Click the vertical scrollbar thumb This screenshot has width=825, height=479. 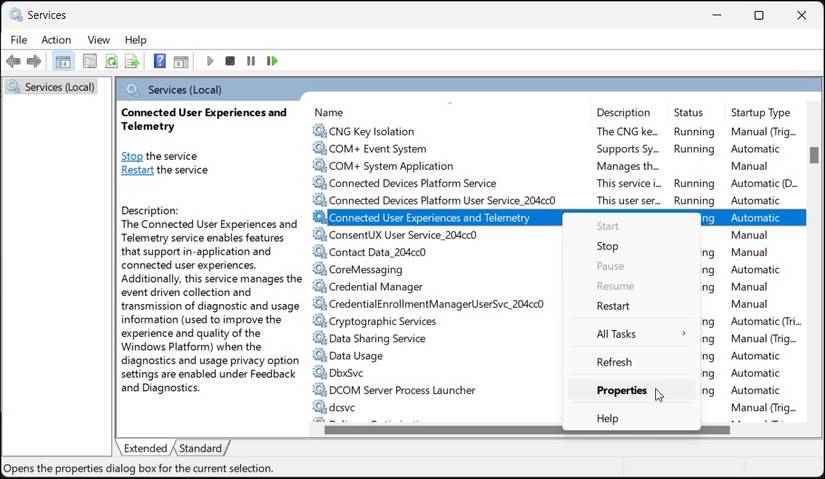point(814,155)
